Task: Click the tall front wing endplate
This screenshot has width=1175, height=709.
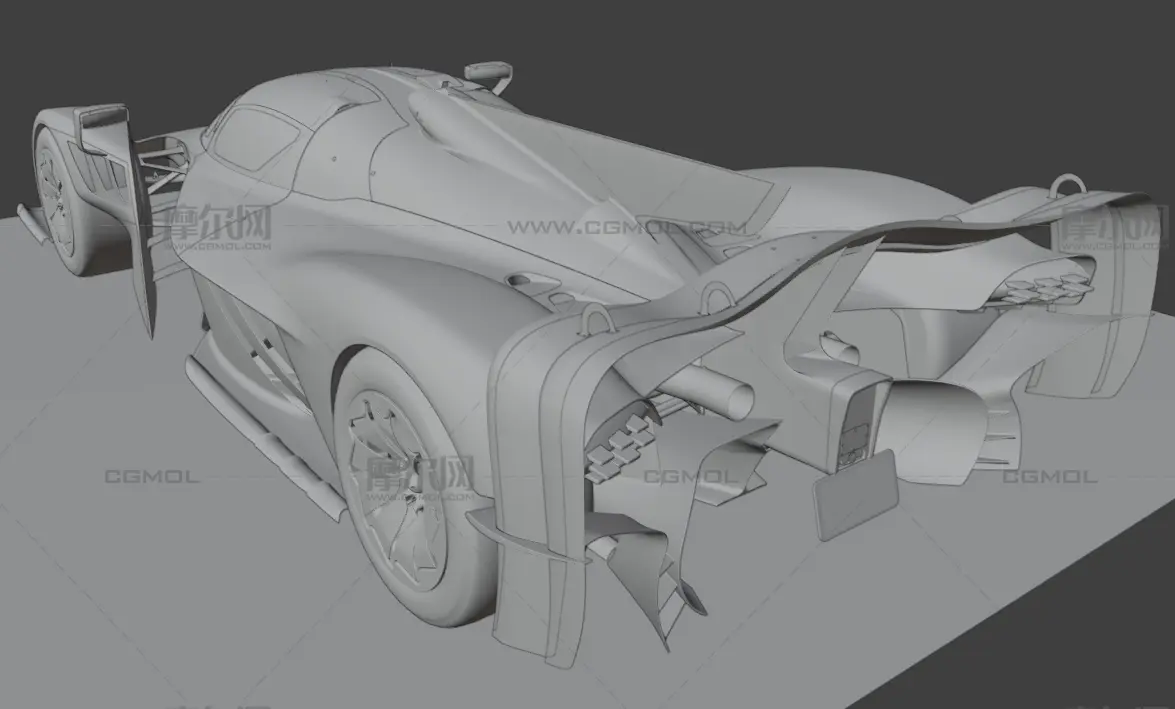Action: tap(138, 230)
